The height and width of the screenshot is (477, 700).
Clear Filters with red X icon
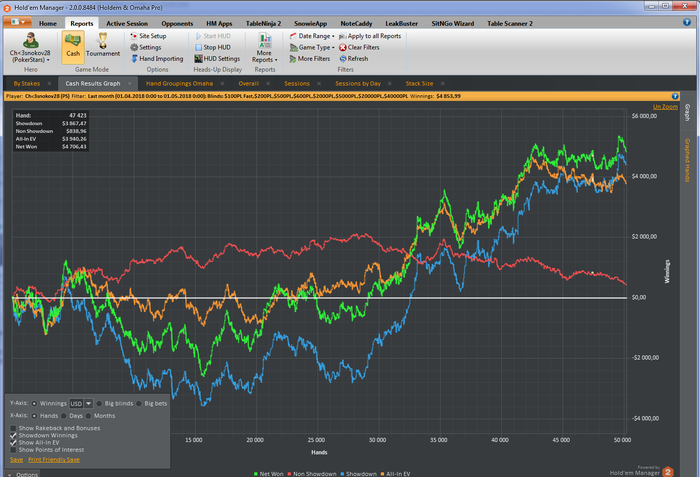point(359,47)
